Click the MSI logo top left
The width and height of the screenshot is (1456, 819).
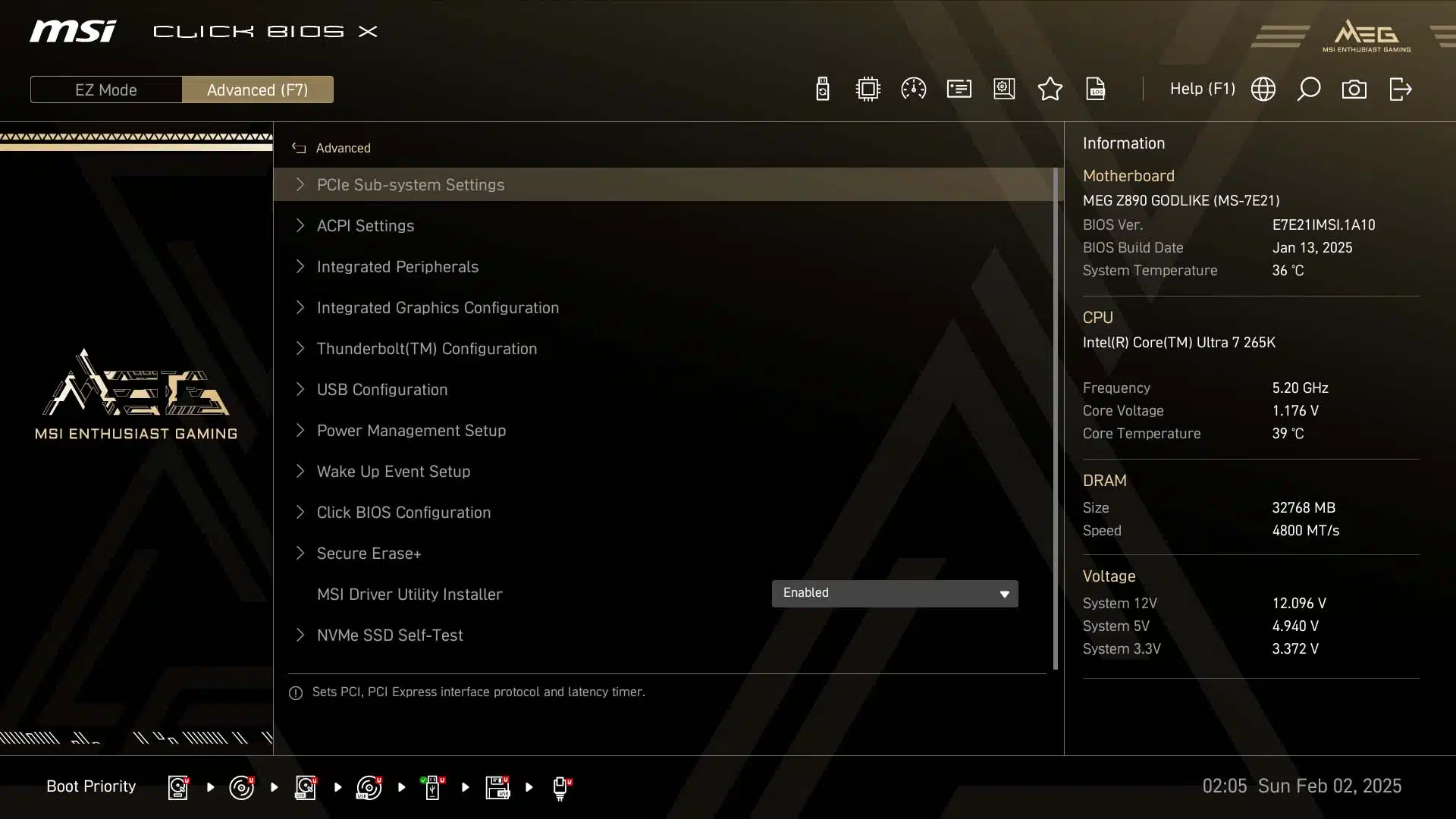(x=73, y=31)
